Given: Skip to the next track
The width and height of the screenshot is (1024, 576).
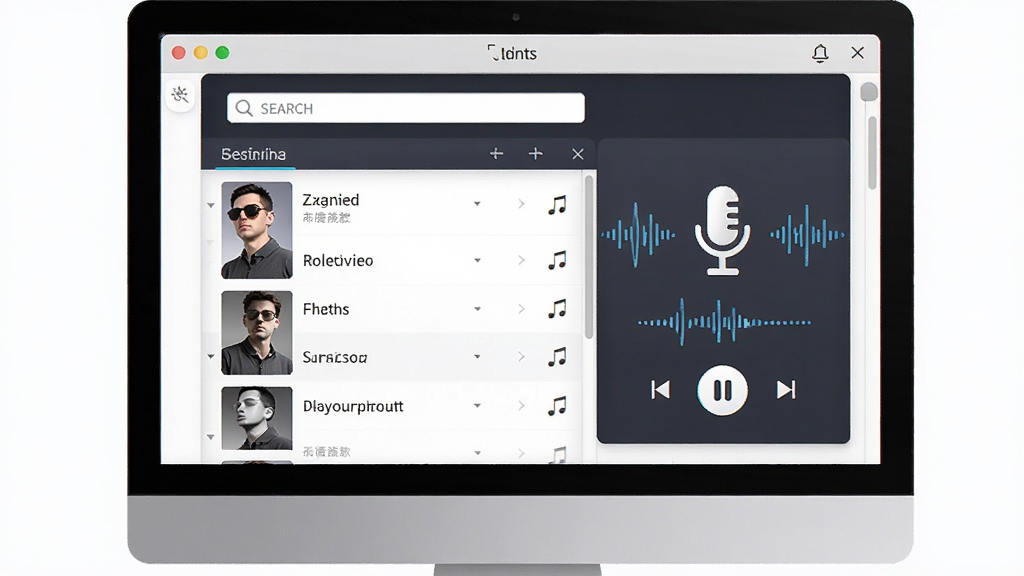Looking at the screenshot, I should pyautogui.click(x=786, y=390).
